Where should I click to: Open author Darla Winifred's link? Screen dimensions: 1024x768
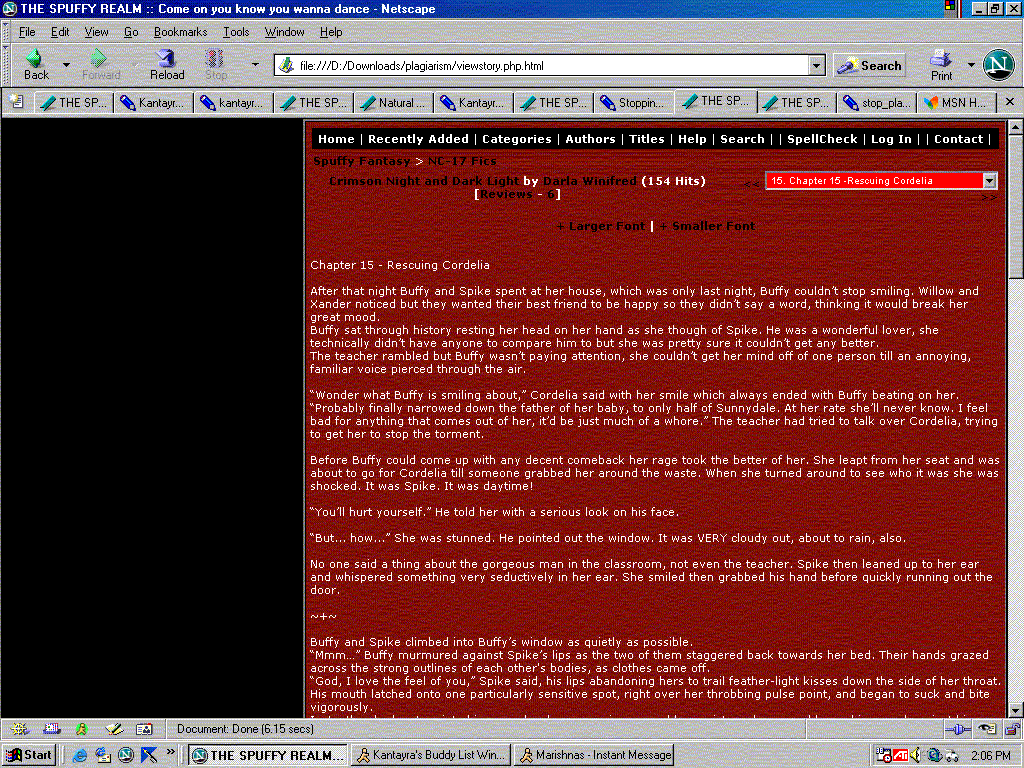pos(590,181)
